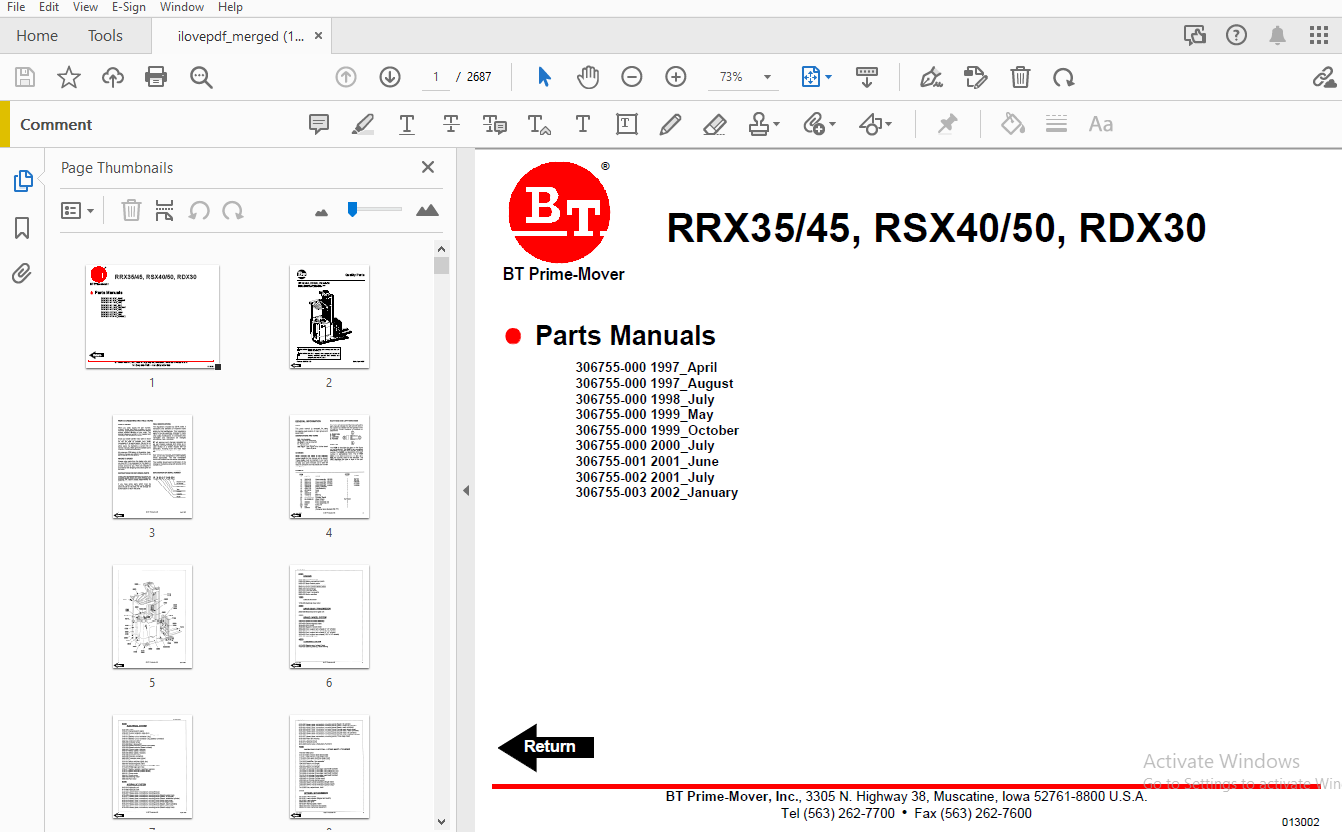
Task: Click the enlarge thumbnails mountain icon
Action: coord(427,211)
